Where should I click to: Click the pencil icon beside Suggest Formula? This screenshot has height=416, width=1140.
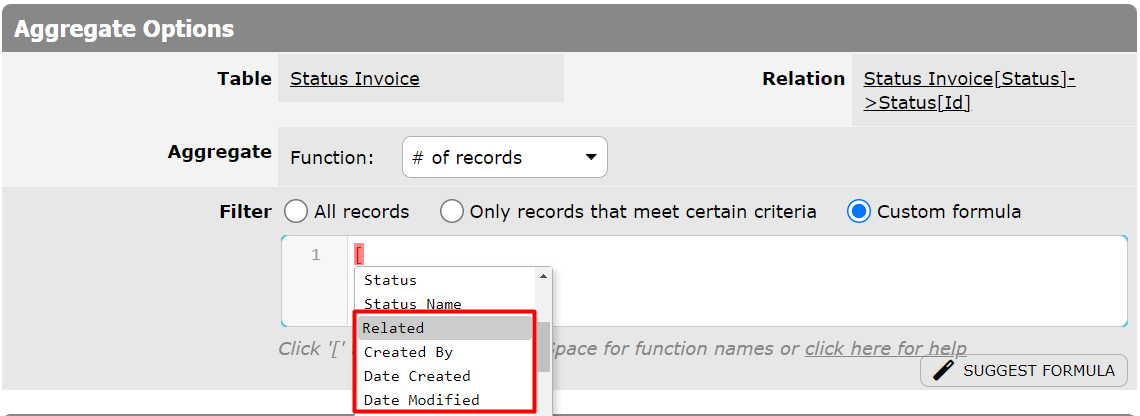click(x=943, y=371)
